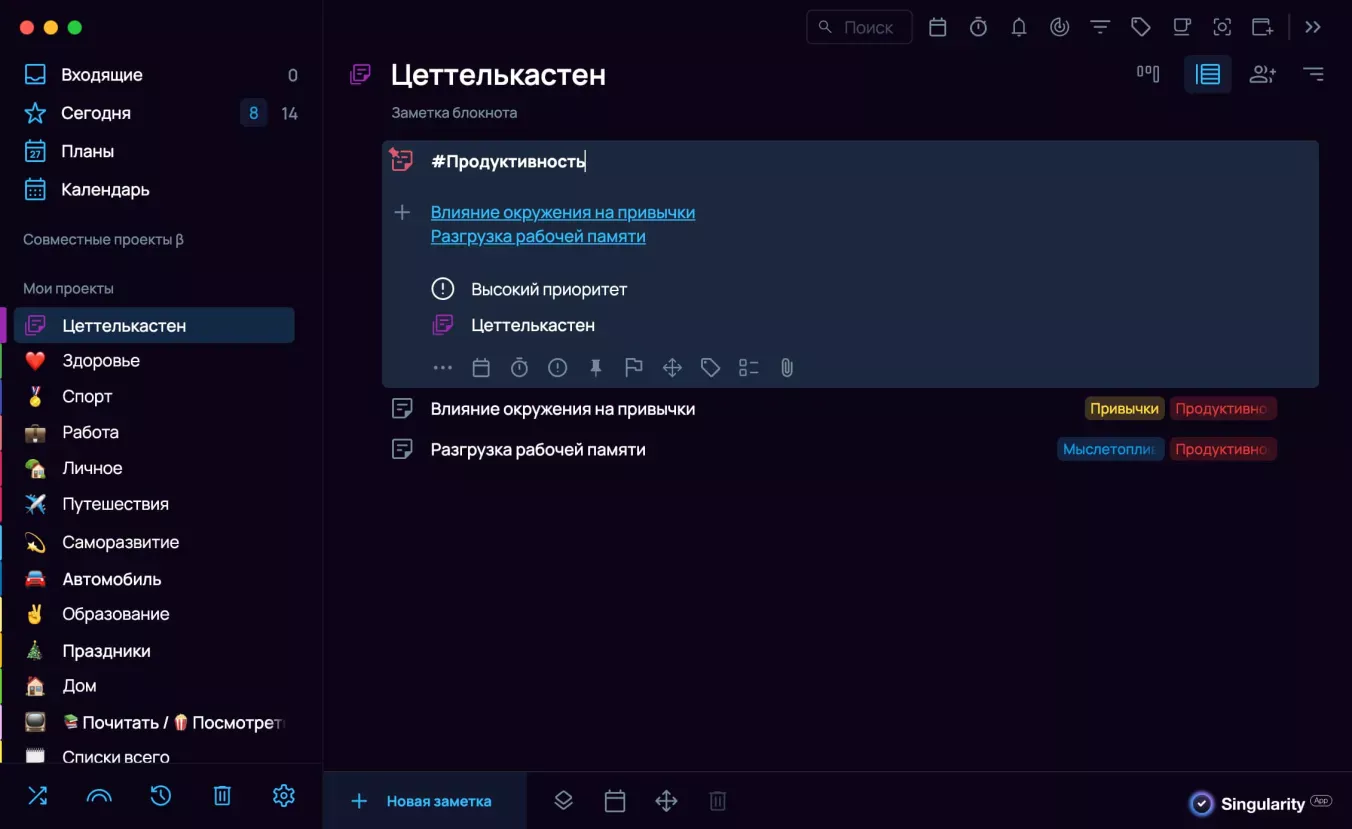The image size is (1352, 829).
Task: Expand the right panel double-chevron
Action: pyautogui.click(x=1313, y=27)
